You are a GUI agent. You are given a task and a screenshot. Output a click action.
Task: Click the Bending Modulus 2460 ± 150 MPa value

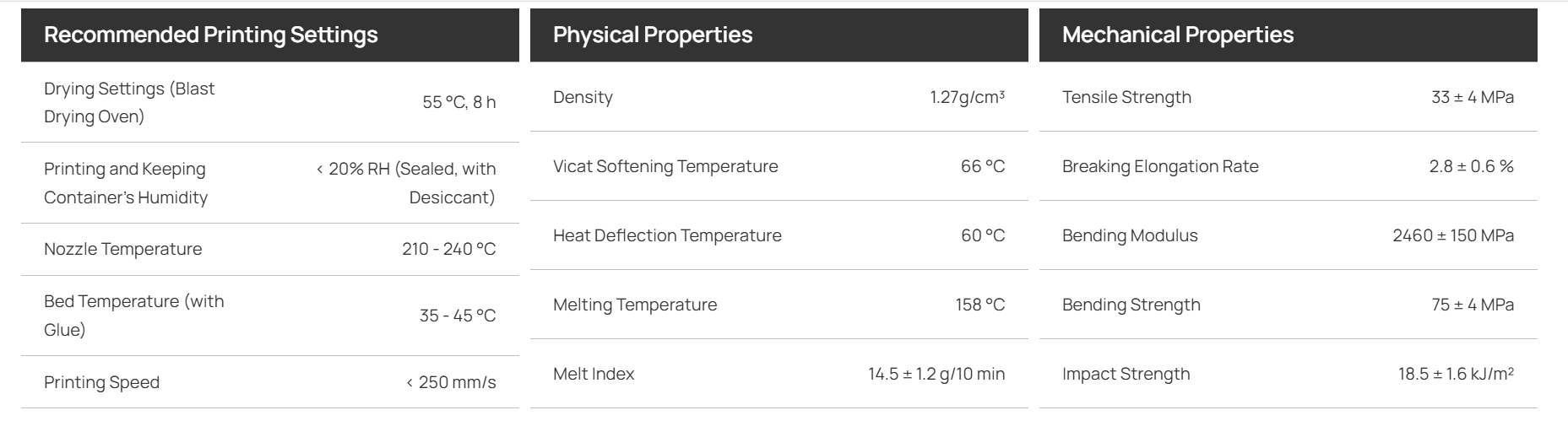[x=1453, y=235]
